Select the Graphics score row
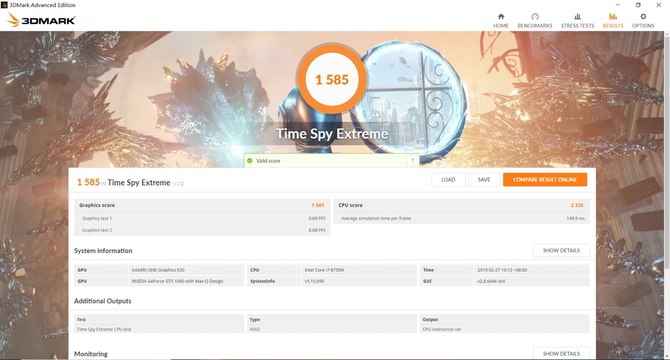Image resolution: width=670 pixels, height=360 pixels. tap(202, 205)
